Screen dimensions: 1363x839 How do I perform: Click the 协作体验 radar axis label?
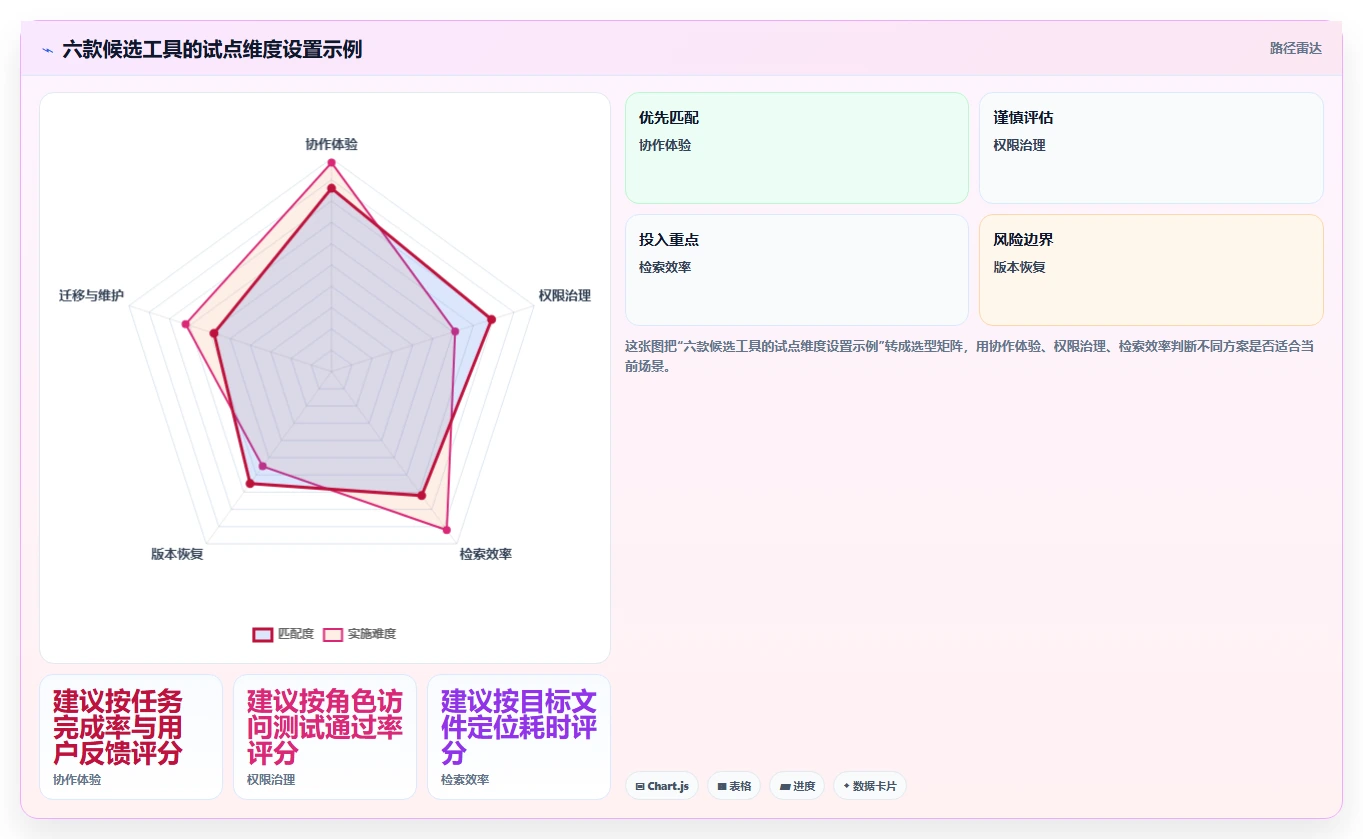coord(331,144)
